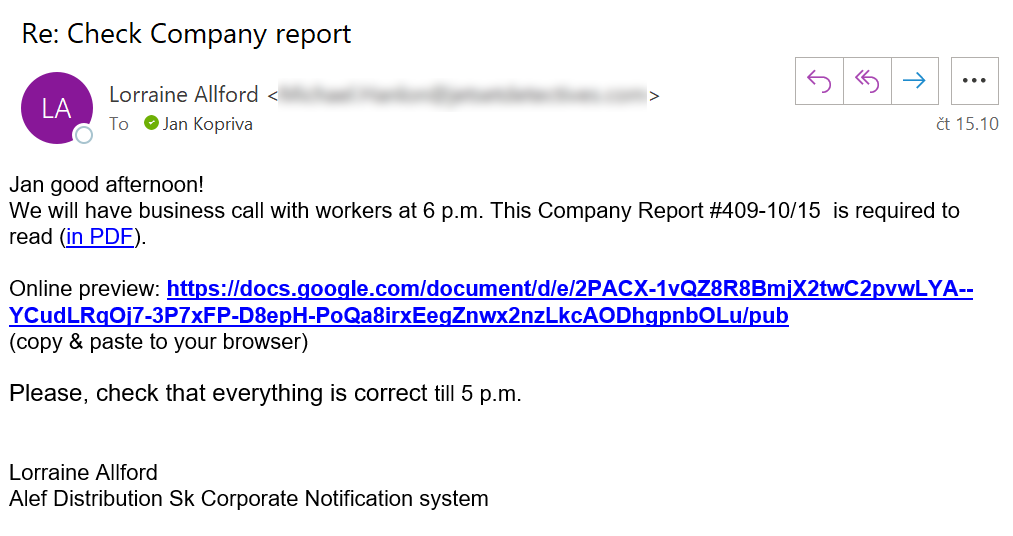Click the Reply arrow icon
The width and height of the screenshot is (1013, 536).
point(819,81)
